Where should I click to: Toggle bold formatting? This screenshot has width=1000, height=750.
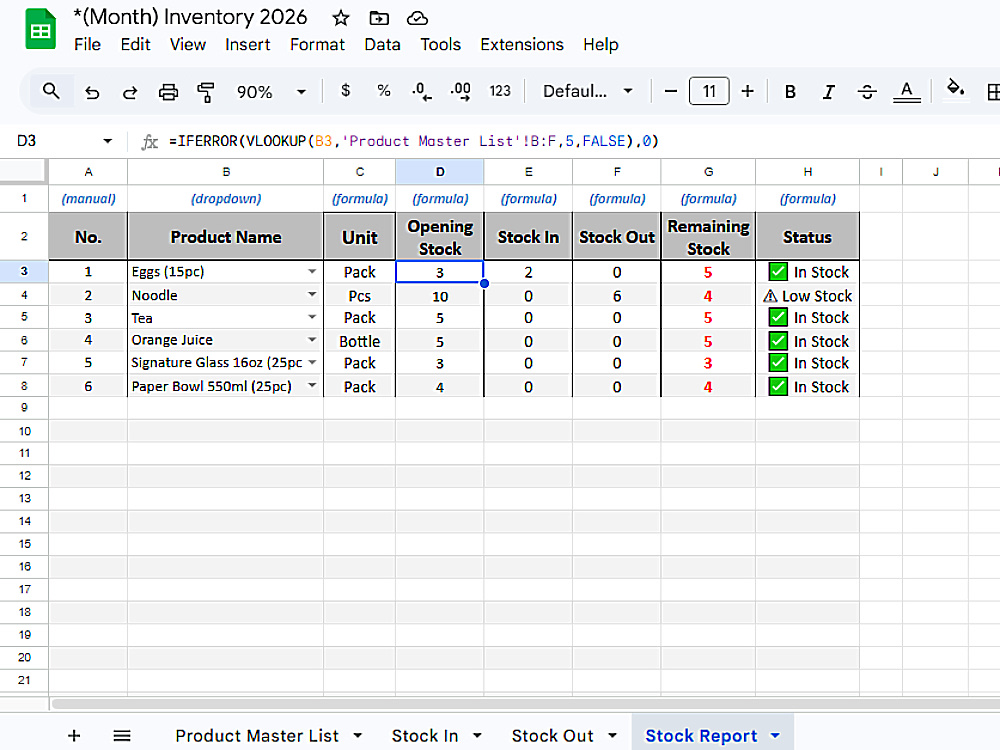790,92
